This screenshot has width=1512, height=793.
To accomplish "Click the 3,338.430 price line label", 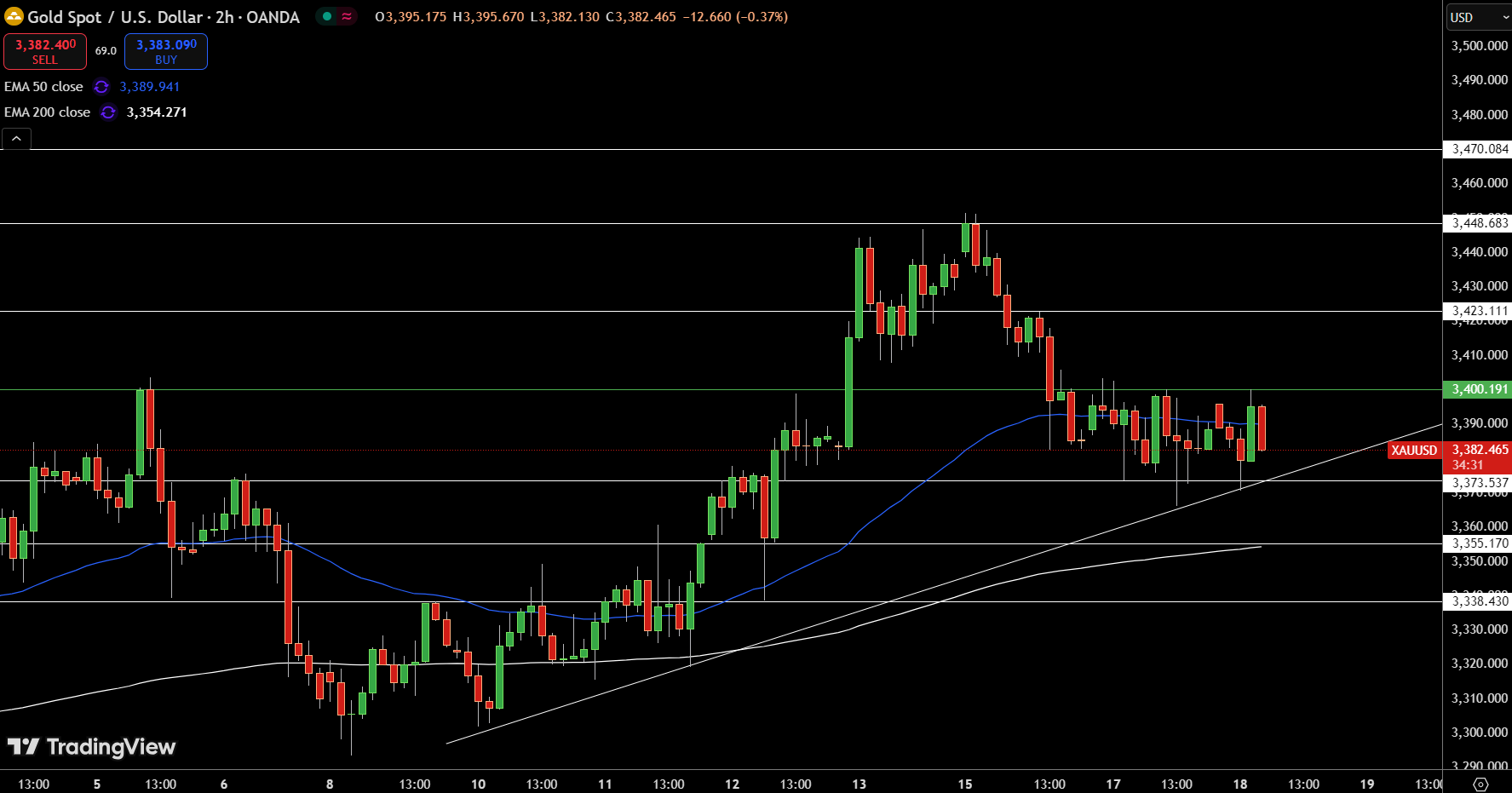I will pyautogui.click(x=1480, y=601).
